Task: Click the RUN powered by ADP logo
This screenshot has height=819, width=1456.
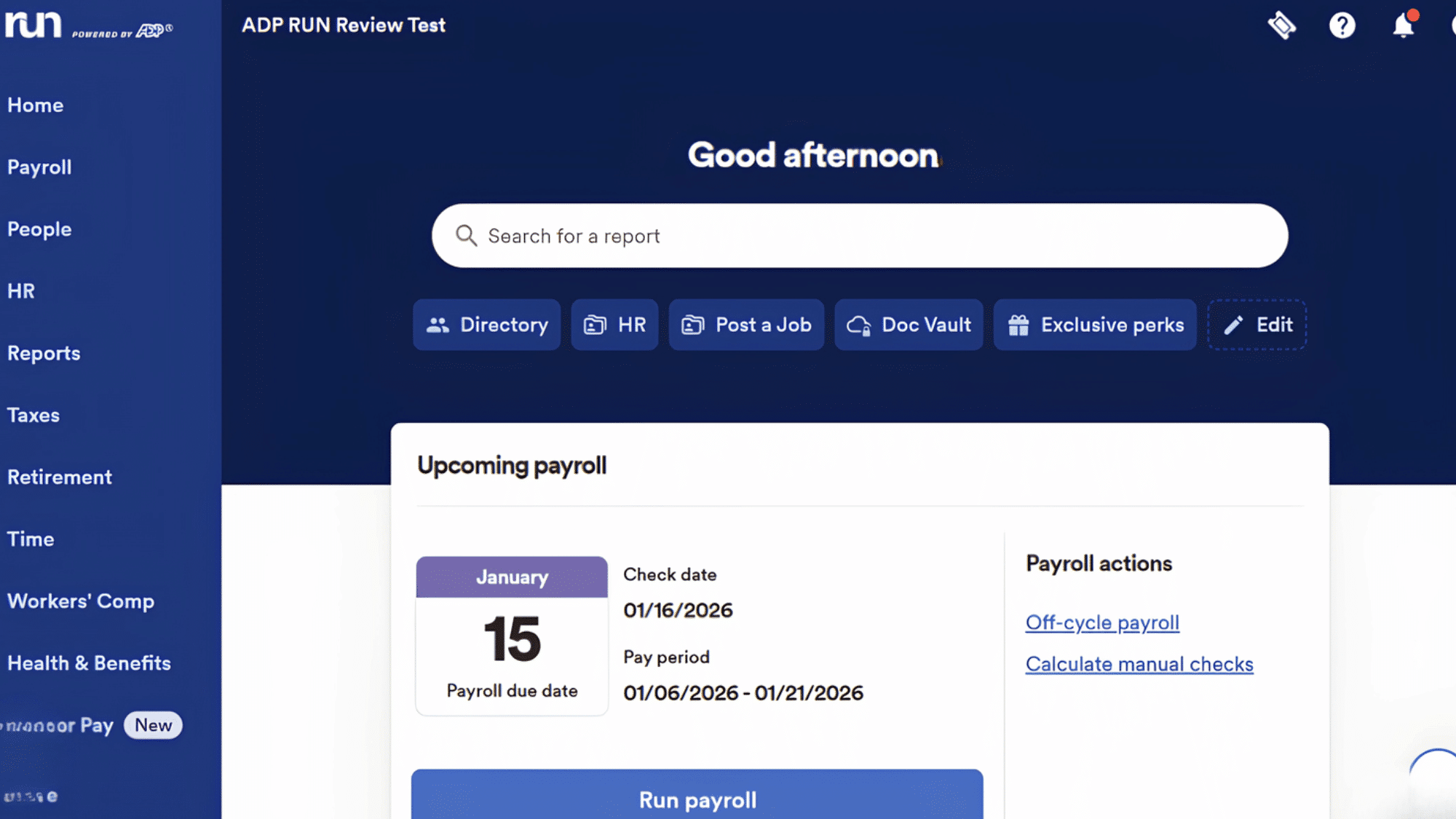Action: tap(89, 25)
